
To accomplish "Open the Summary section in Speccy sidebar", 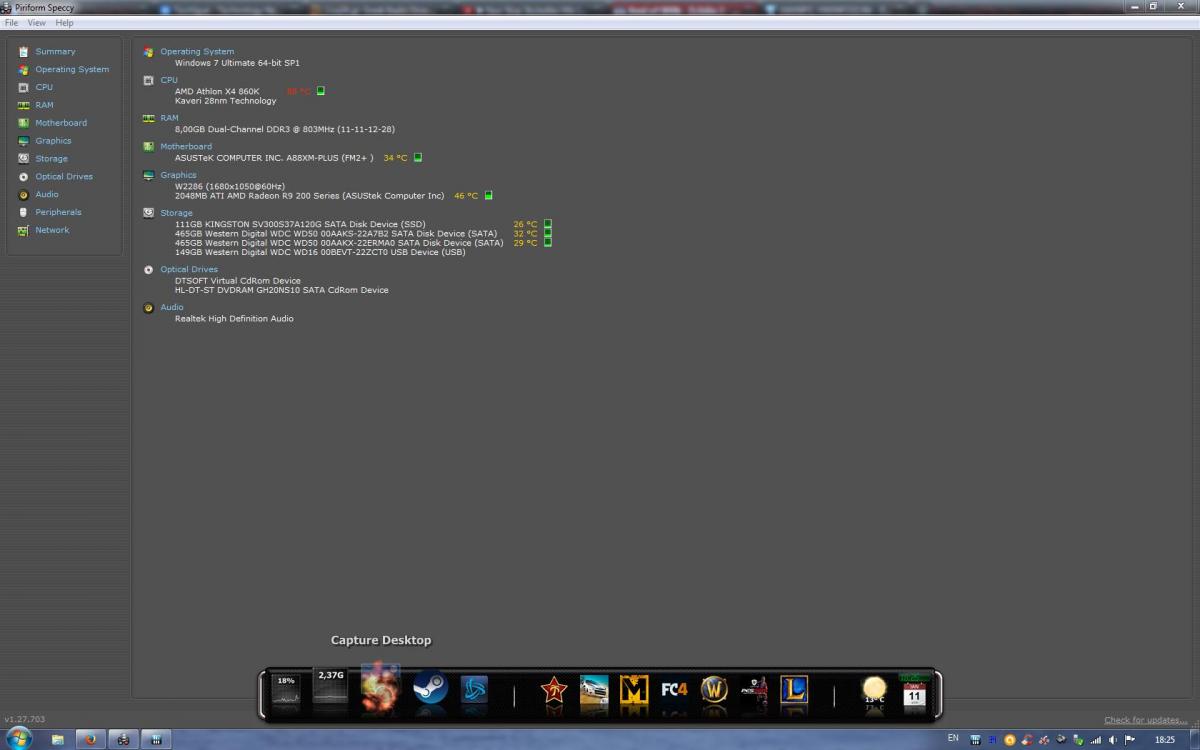I will pos(55,51).
